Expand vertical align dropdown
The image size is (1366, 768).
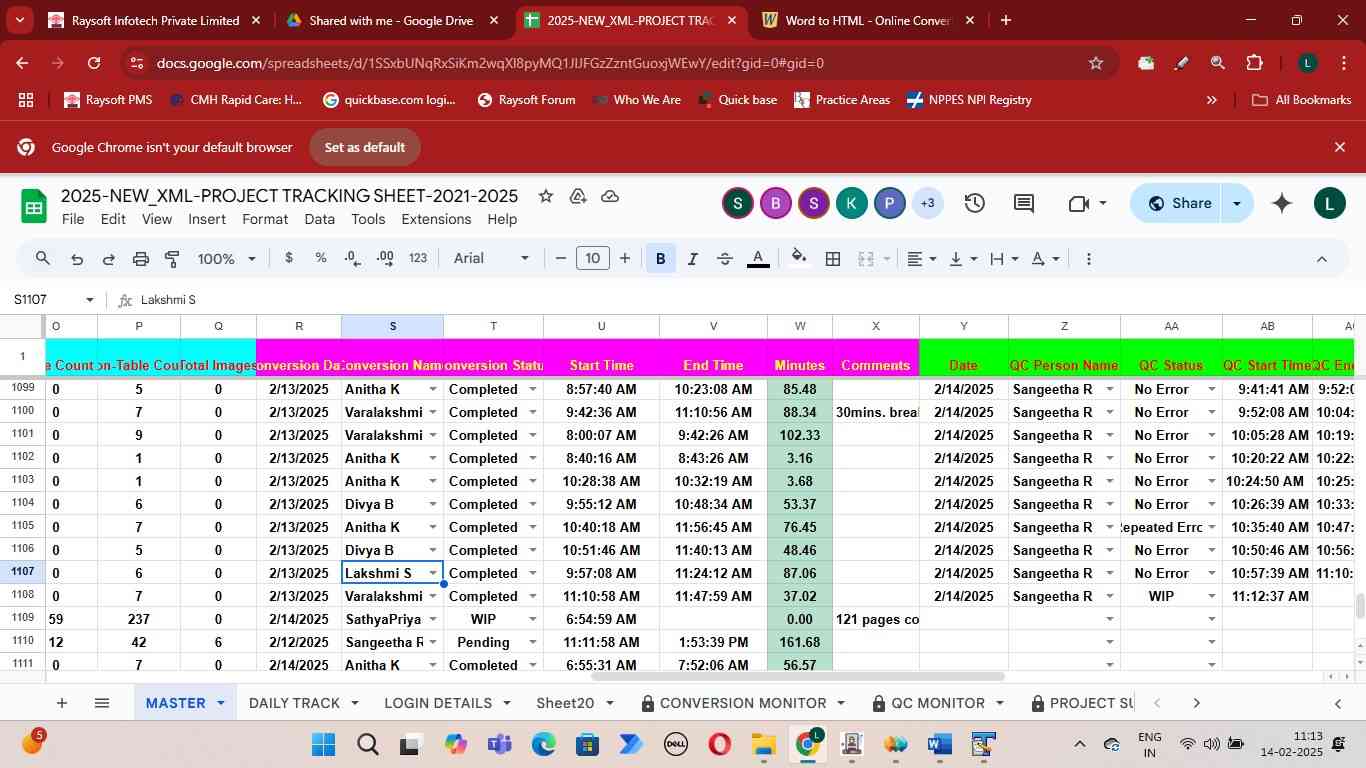pos(963,259)
